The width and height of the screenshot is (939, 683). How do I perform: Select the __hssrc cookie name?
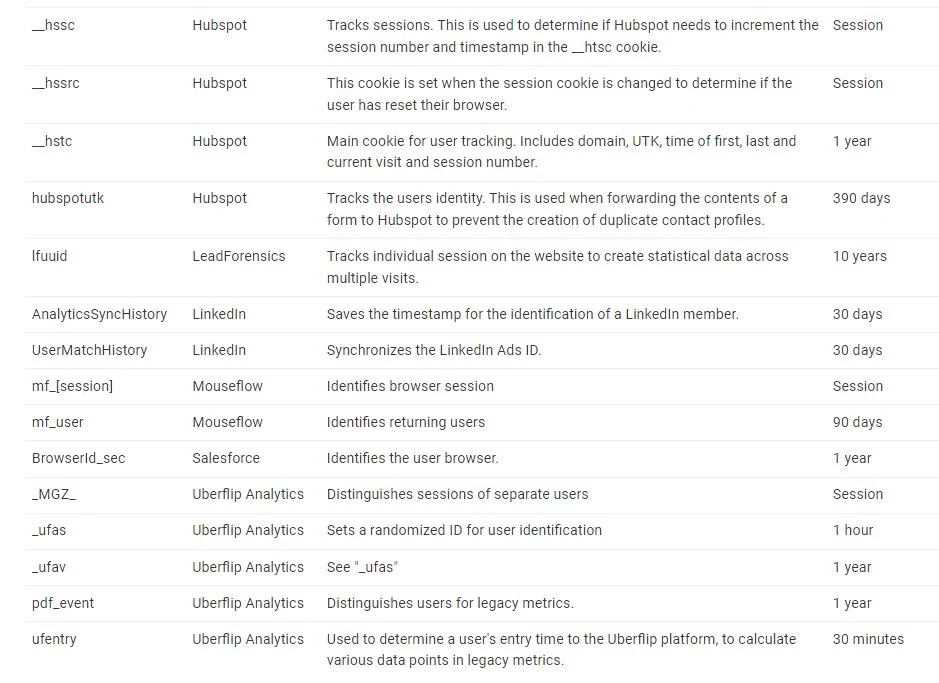coord(55,83)
